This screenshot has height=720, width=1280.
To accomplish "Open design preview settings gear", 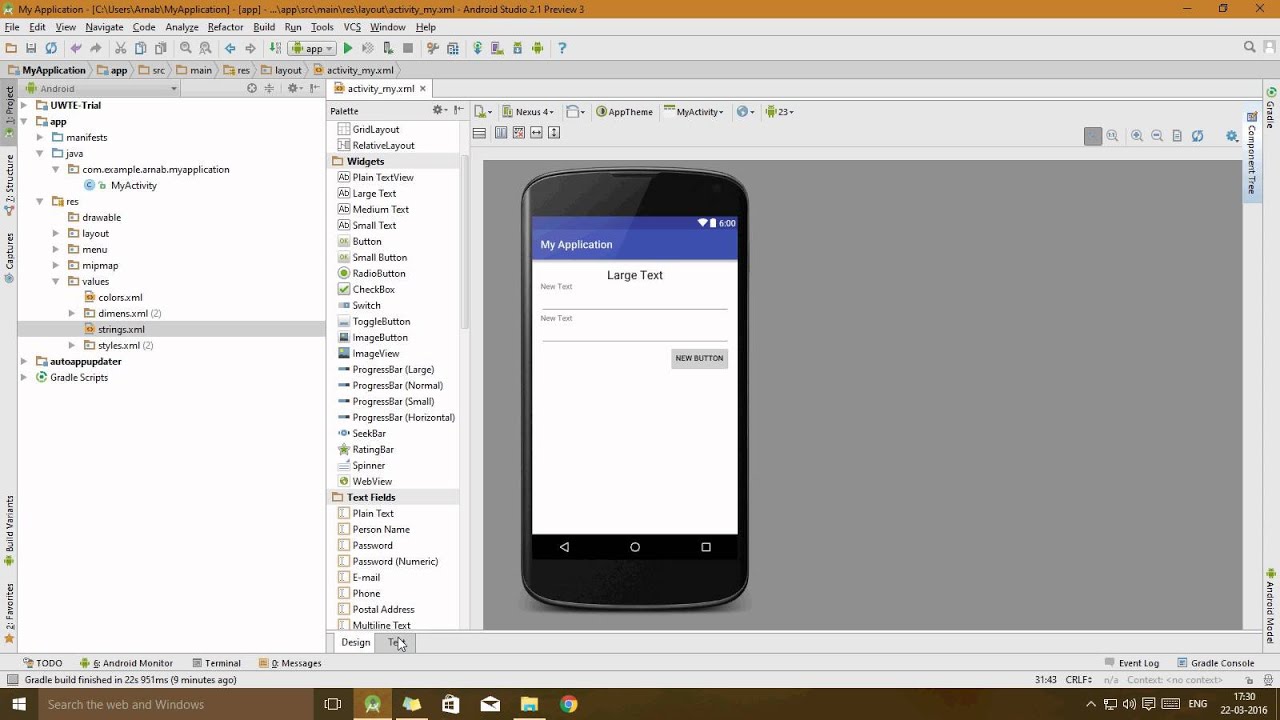I will coord(1232,136).
